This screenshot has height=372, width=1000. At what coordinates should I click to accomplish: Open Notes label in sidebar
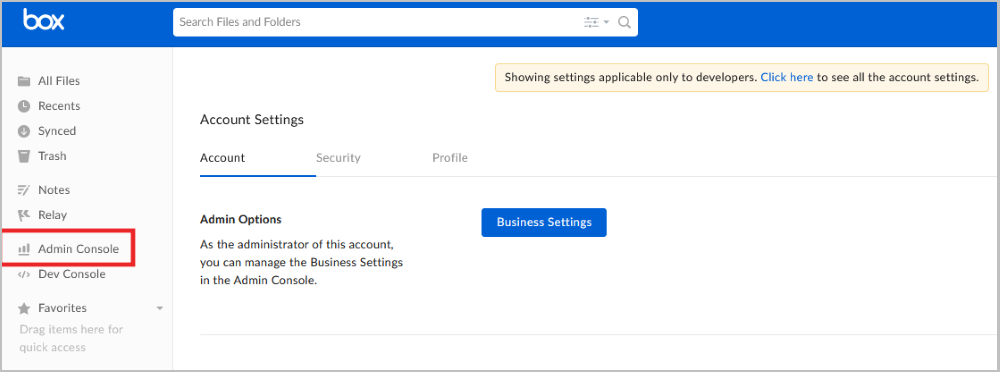point(54,190)
